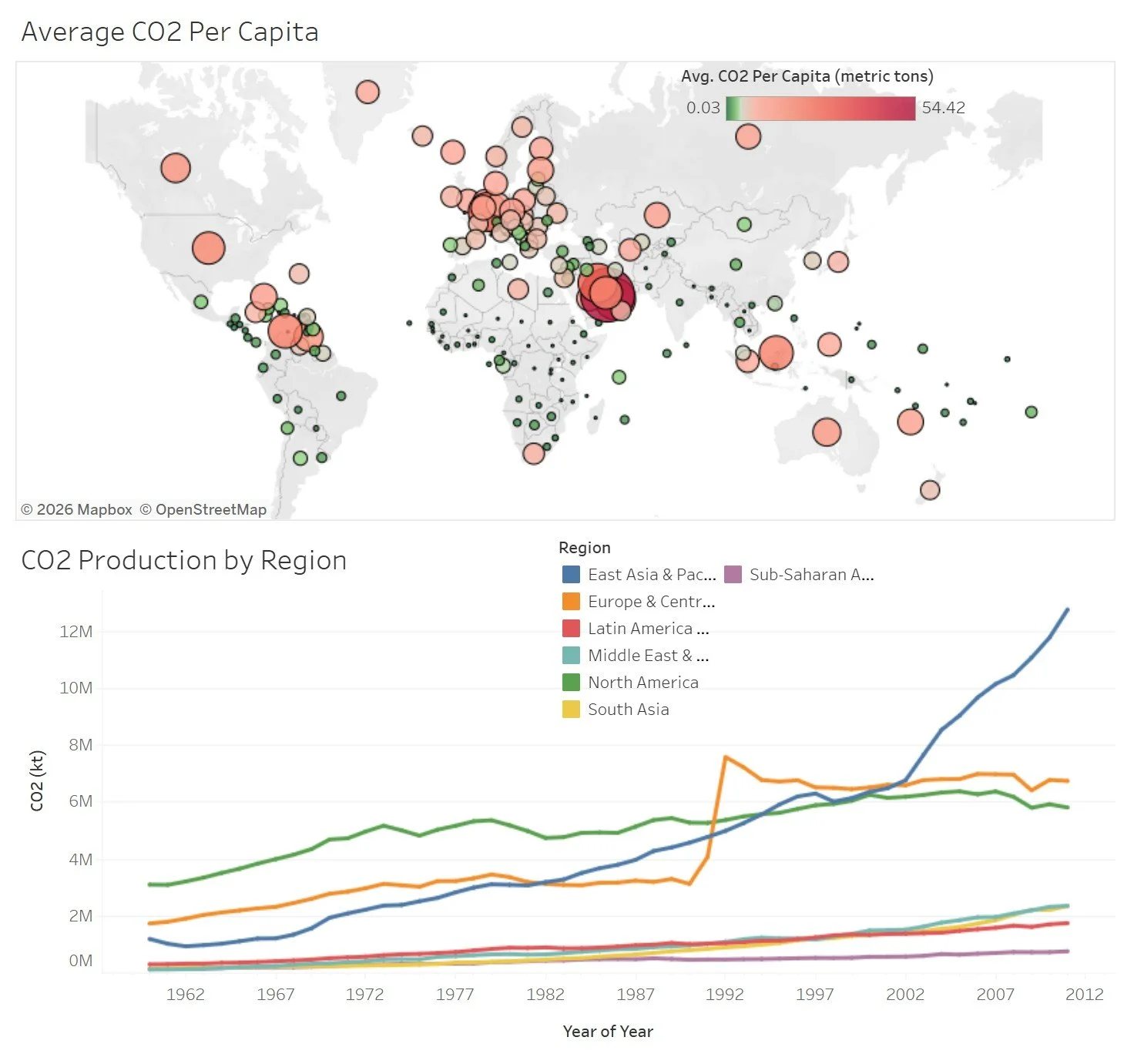Click the 8M y-axis label
This screenshot has height=1064, width=1144.
tap(80, 745)
